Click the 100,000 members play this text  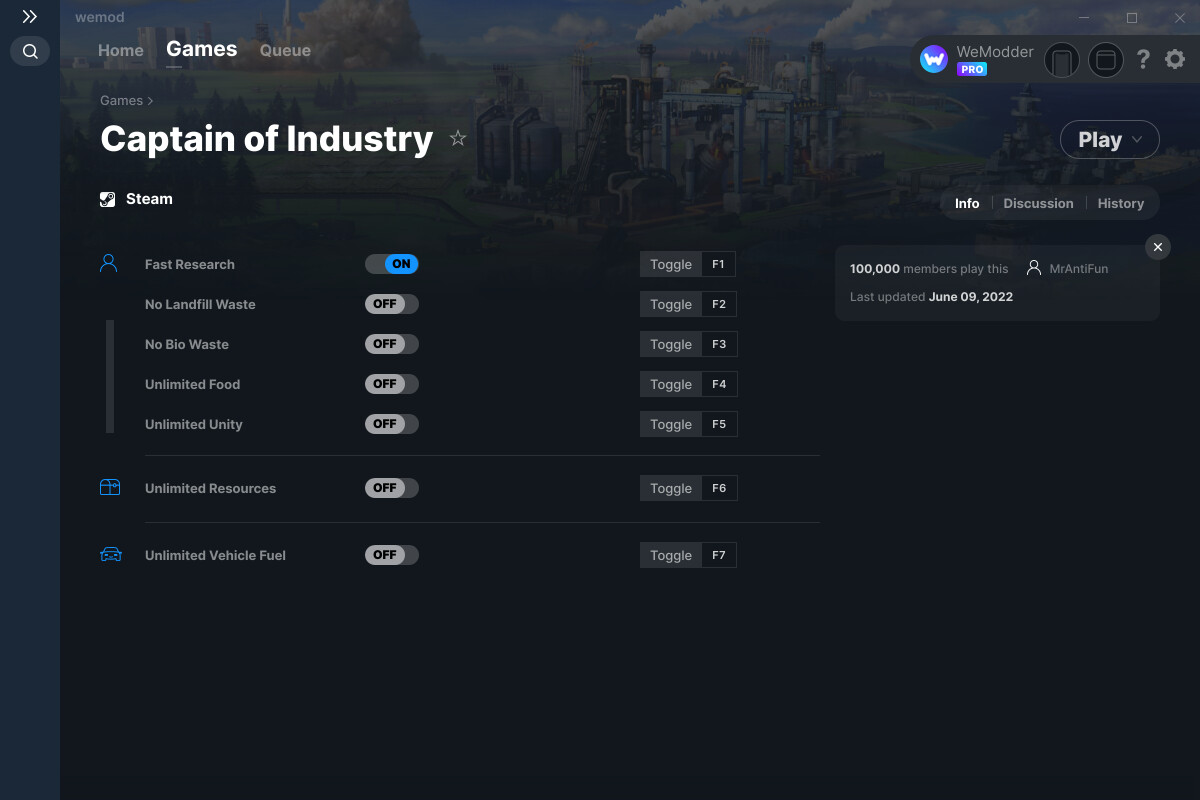click(929, 268)
